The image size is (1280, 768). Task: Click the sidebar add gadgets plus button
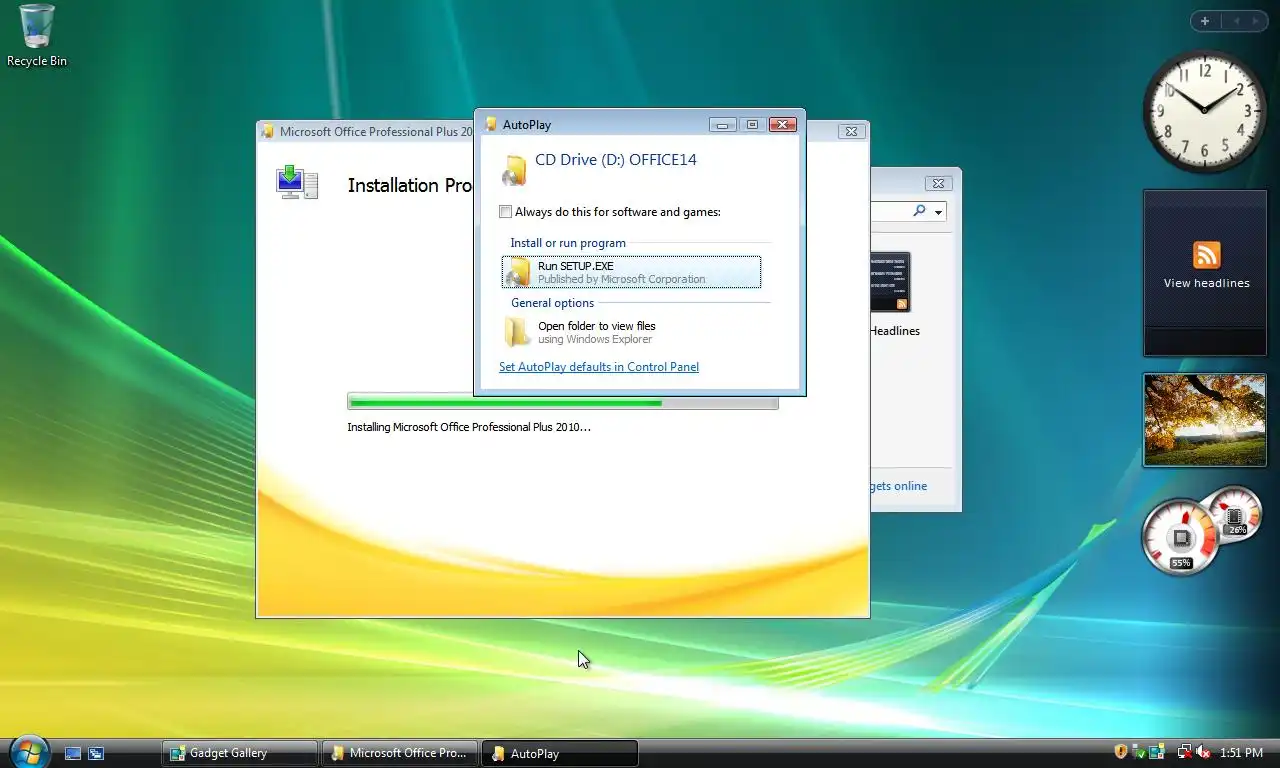[x=1205, y=21]
